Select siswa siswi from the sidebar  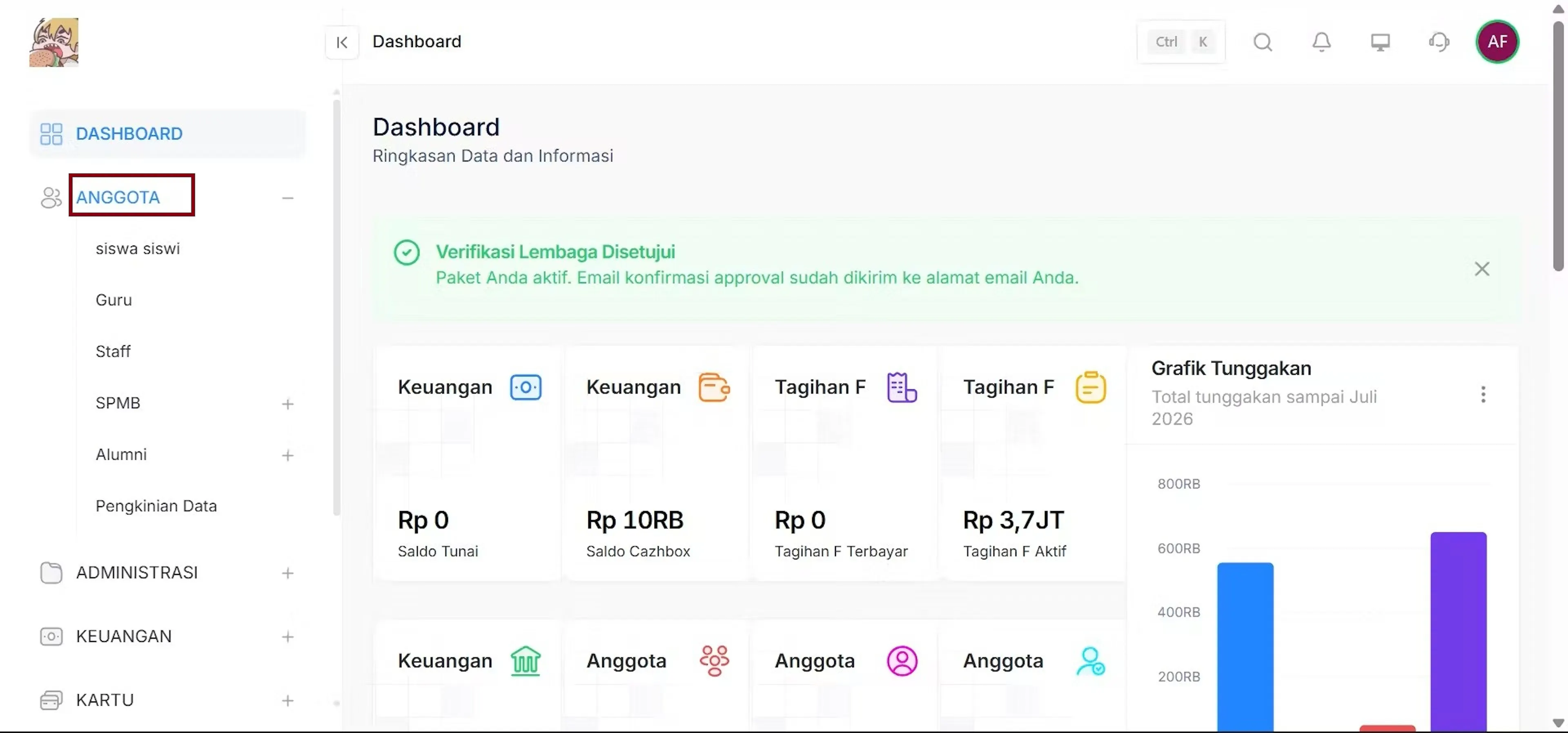(138, 248)
